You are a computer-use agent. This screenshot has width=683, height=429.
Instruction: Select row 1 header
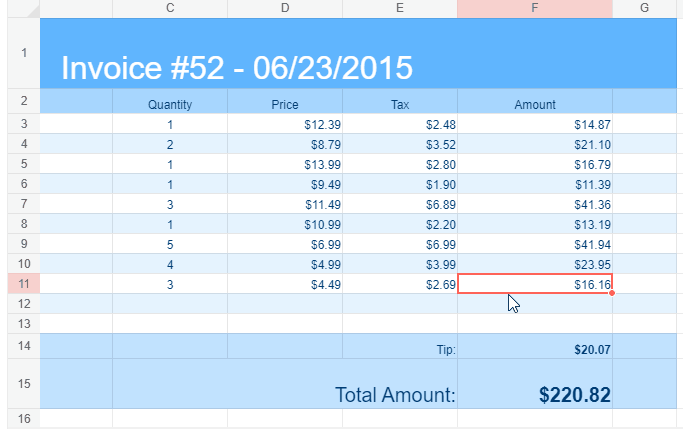click(x=24, y=53)
